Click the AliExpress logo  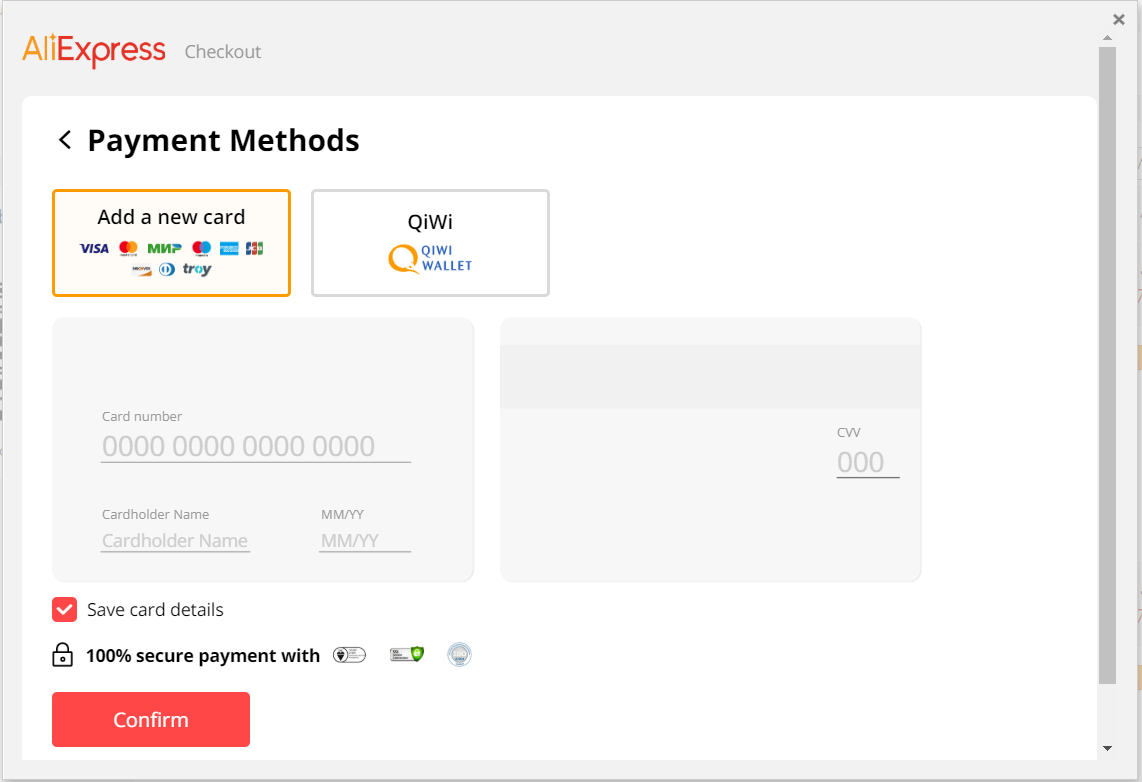tap(94, 50)
